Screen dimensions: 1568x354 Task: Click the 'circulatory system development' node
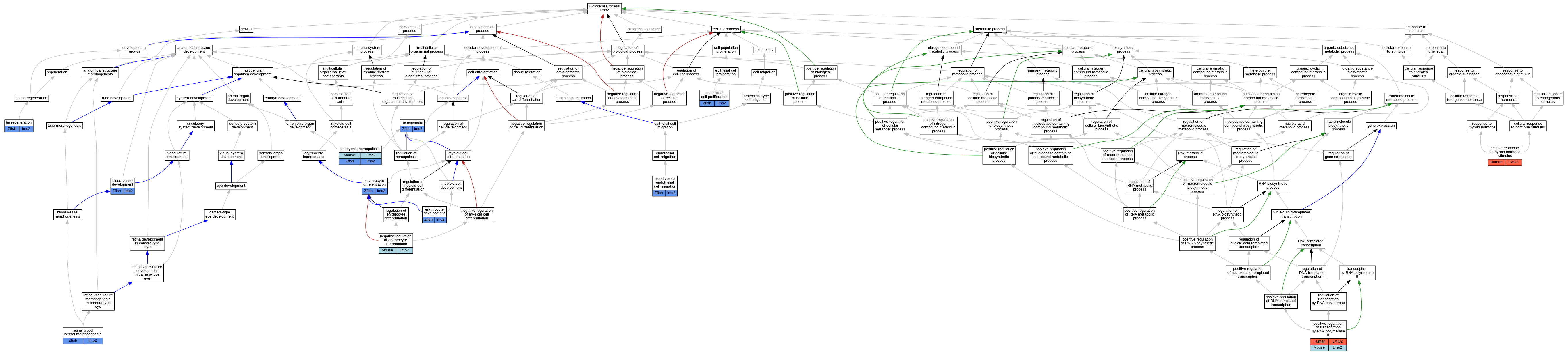coord(195,126)
